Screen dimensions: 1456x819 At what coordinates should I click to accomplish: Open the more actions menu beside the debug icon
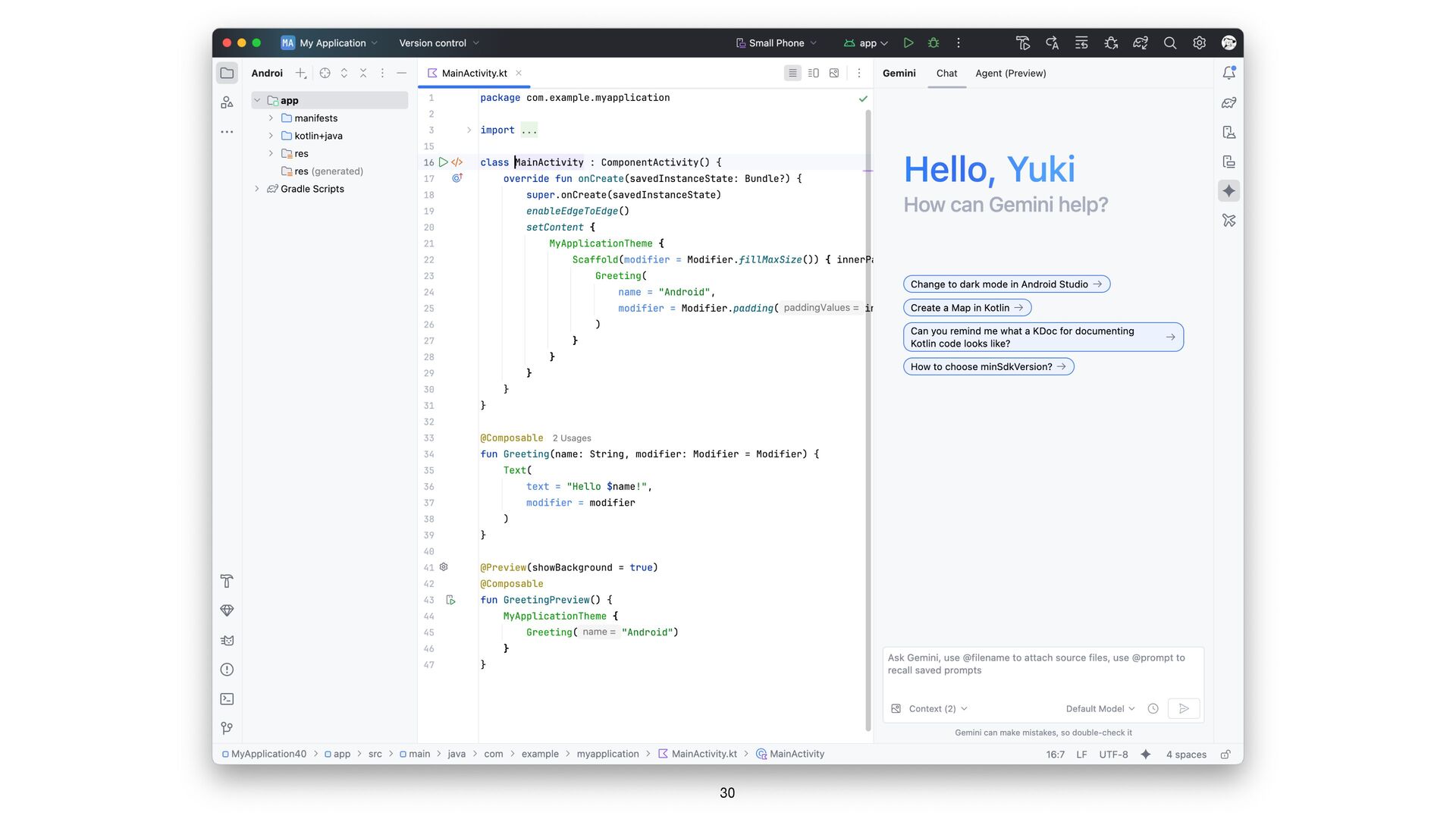(x=959, y=43)
